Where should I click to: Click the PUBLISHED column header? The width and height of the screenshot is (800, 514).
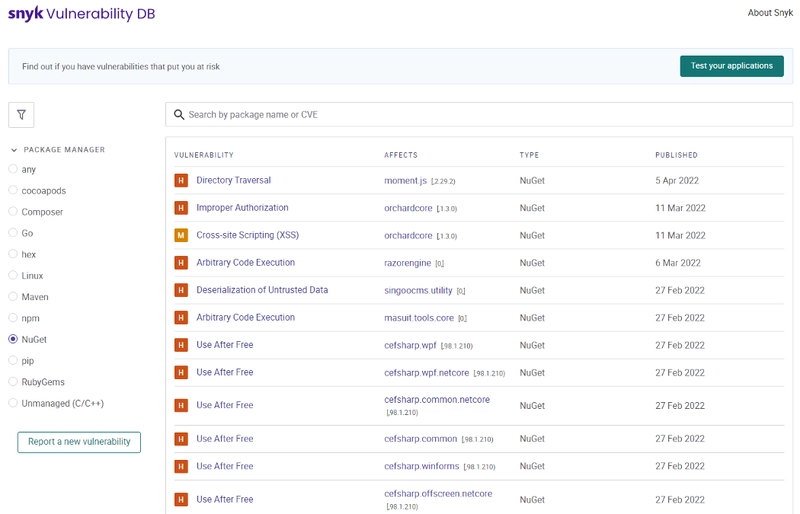(676, 155)
